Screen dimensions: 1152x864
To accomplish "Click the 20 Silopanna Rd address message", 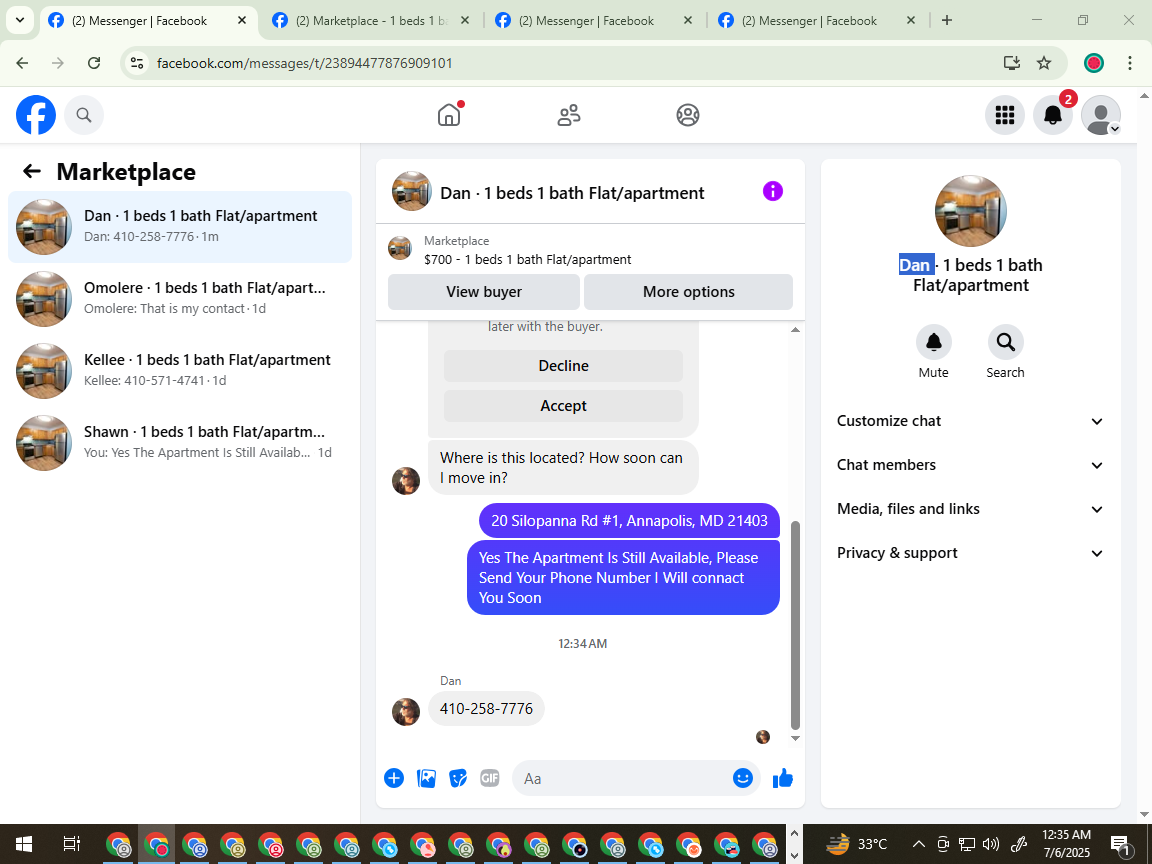I will point(630,521).
